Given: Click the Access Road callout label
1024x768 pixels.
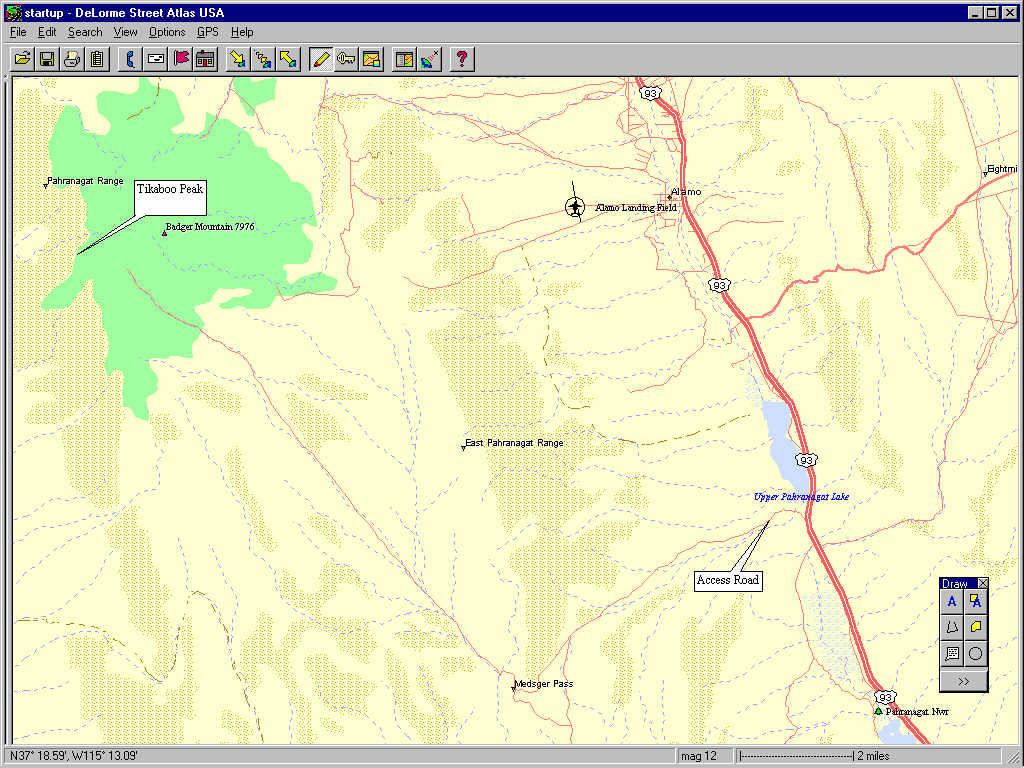Looking at the screenshot, I should (727, 580).
